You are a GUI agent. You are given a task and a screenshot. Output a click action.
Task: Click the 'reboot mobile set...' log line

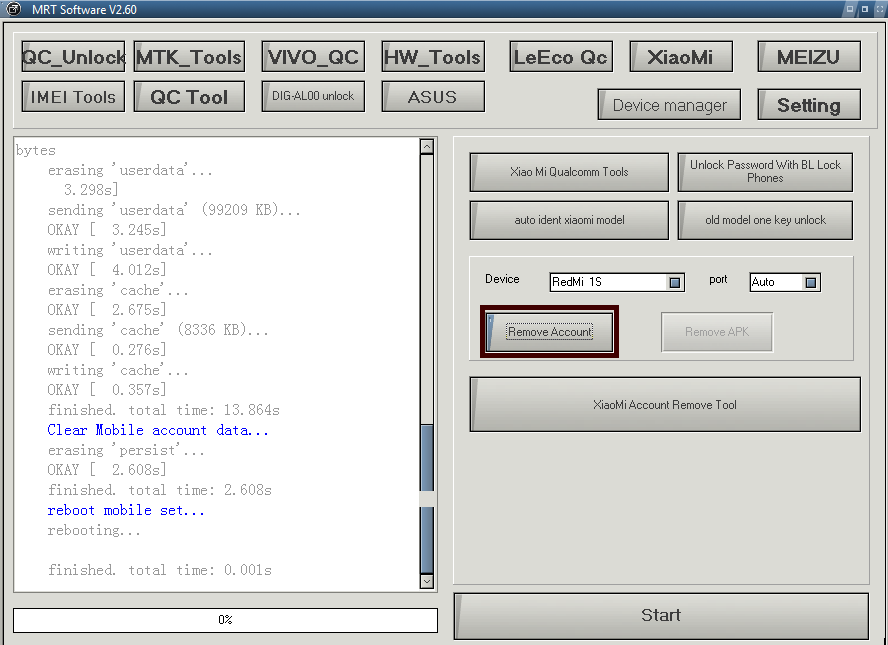click(x=126, y=510)
